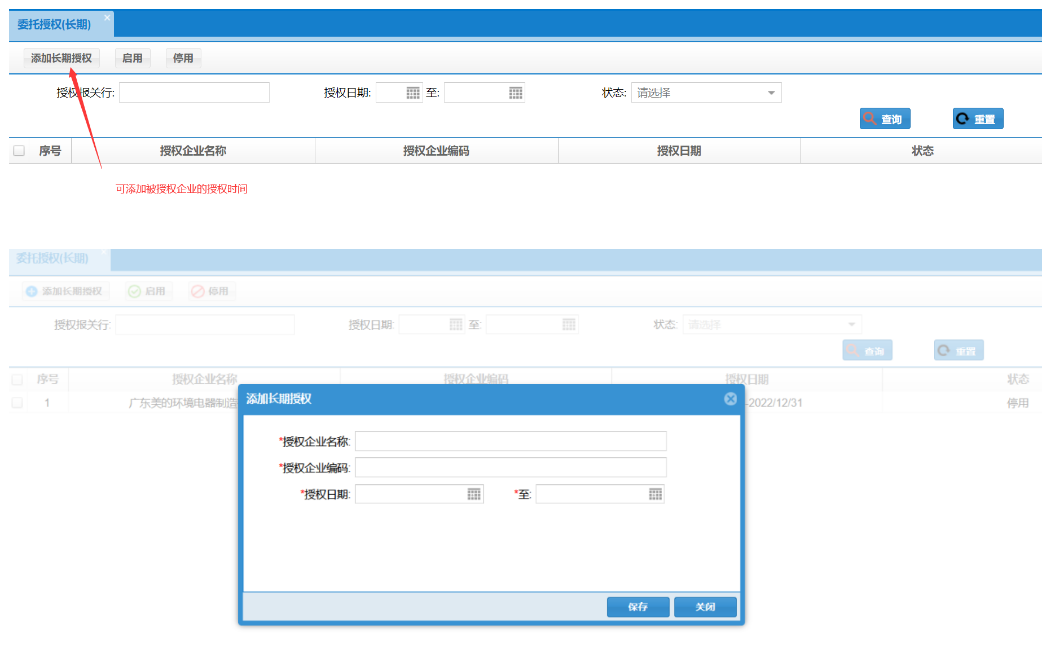This screenshot has width=1057, height=649.
Task: Click 添加长期授权 in the upper toolbar
Action: pos(61,58)
